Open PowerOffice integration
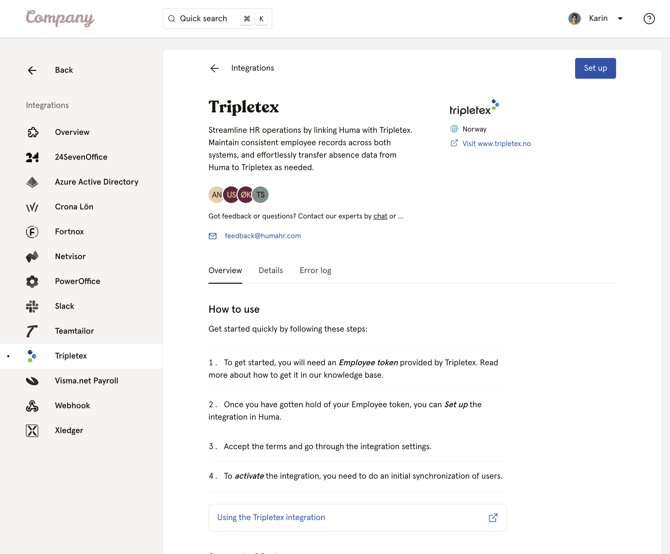Screen dimensions: 670x554 (77, 281)
